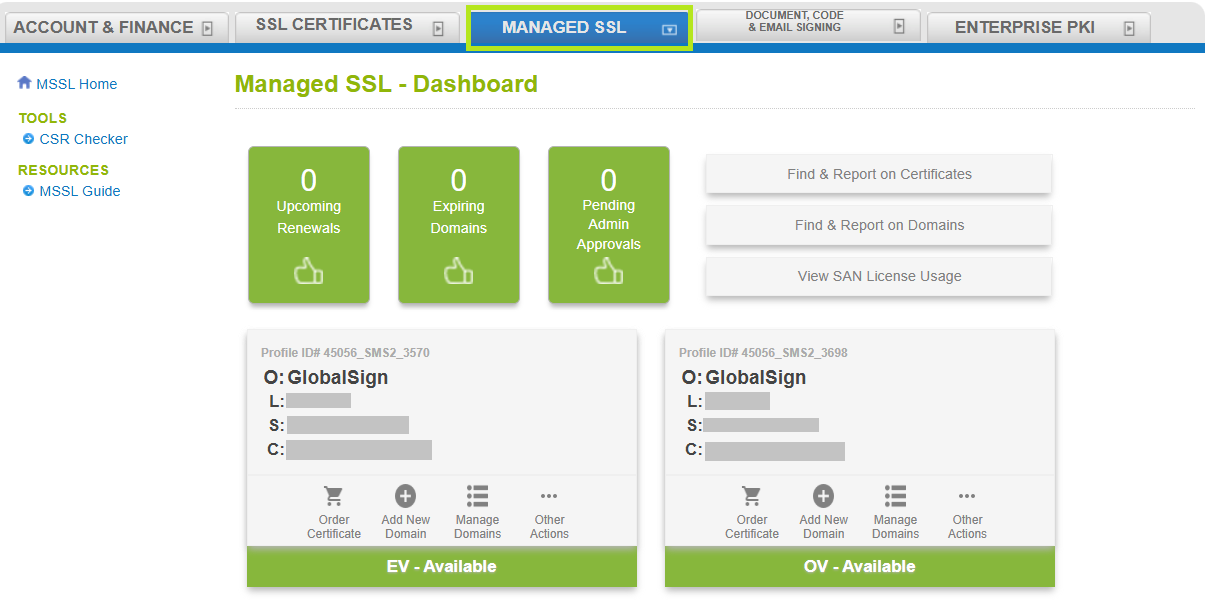Click the Add New Domain plus icon on EV profile
This screenshot has height=601, width=1209.
[405, 495]
